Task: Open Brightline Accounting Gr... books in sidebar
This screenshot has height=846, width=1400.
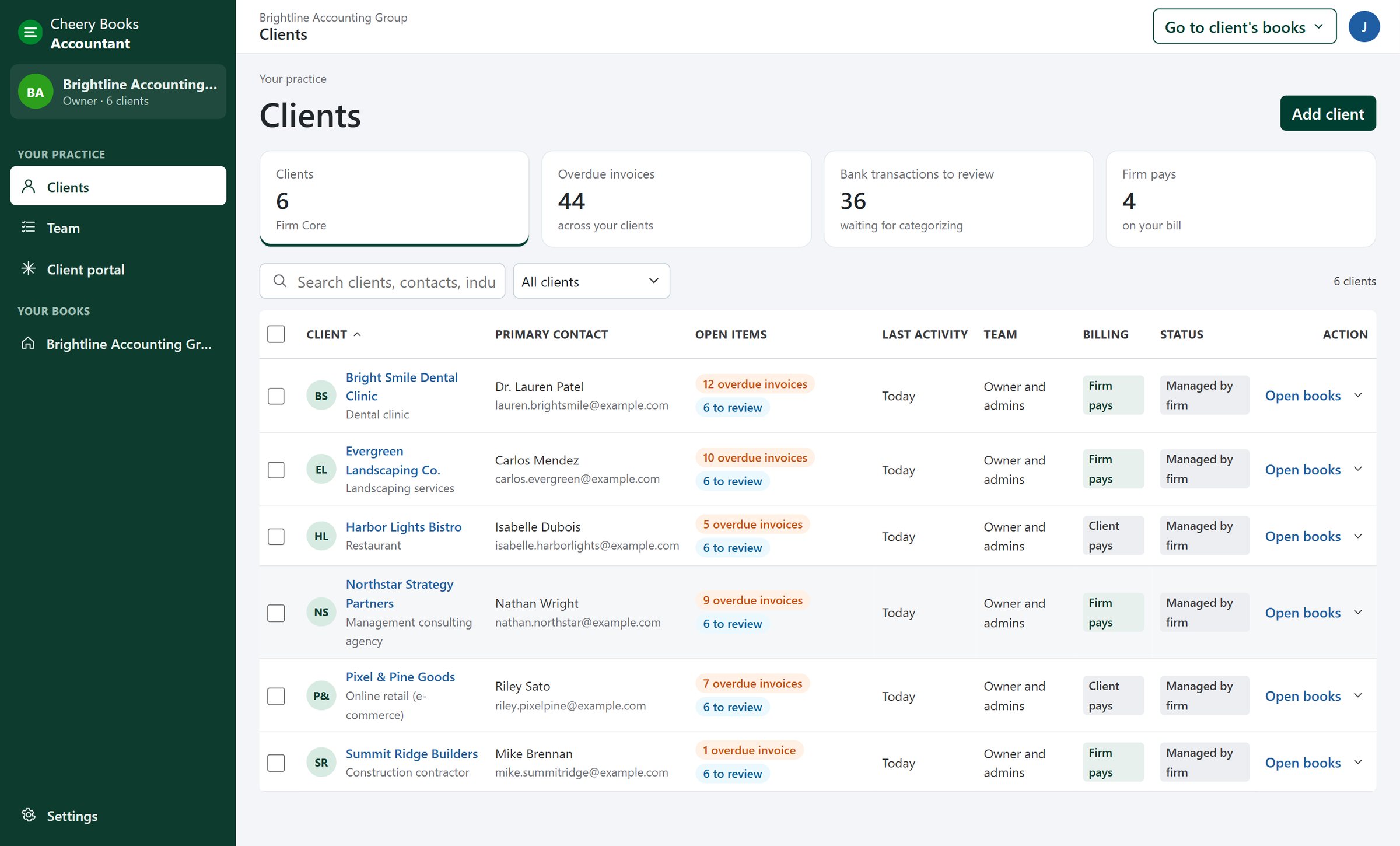Action: 118,344
